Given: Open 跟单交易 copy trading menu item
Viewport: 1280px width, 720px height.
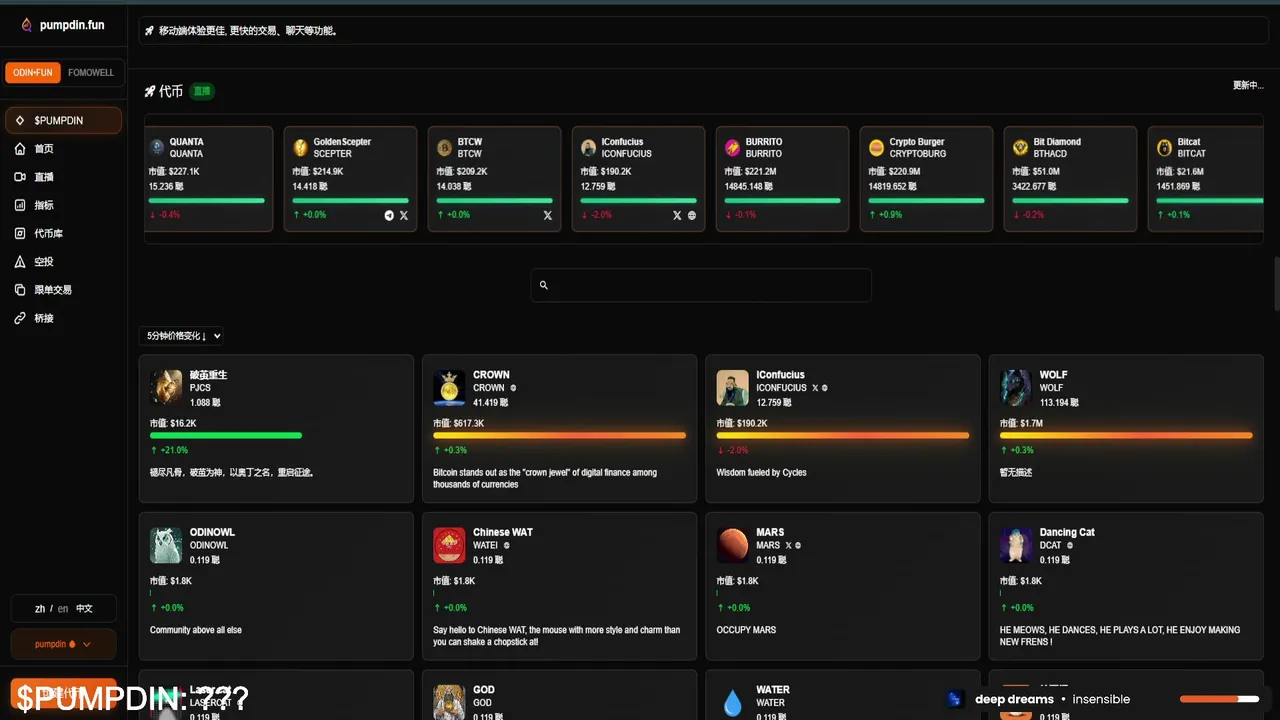Looking at the screenshot, I should click(x=63, y=290).
